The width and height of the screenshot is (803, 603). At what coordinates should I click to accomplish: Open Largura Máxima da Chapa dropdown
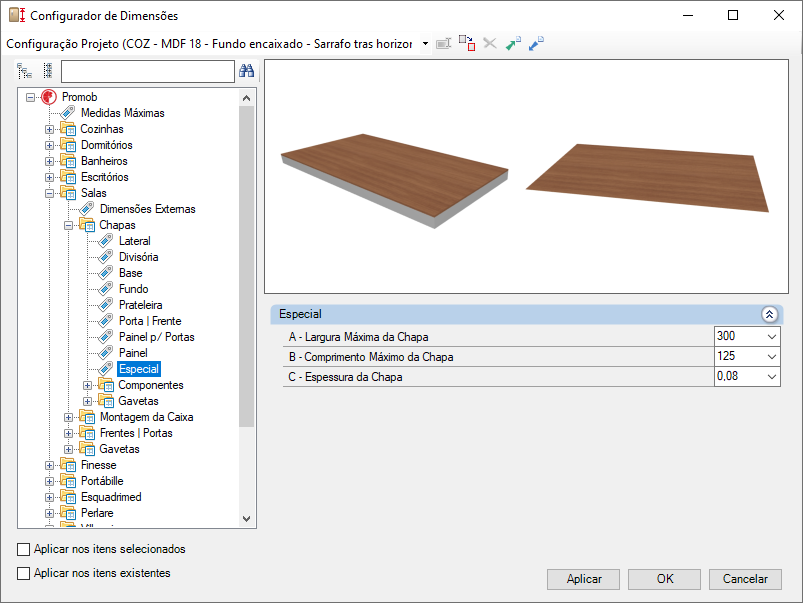[x=772, y=337]
